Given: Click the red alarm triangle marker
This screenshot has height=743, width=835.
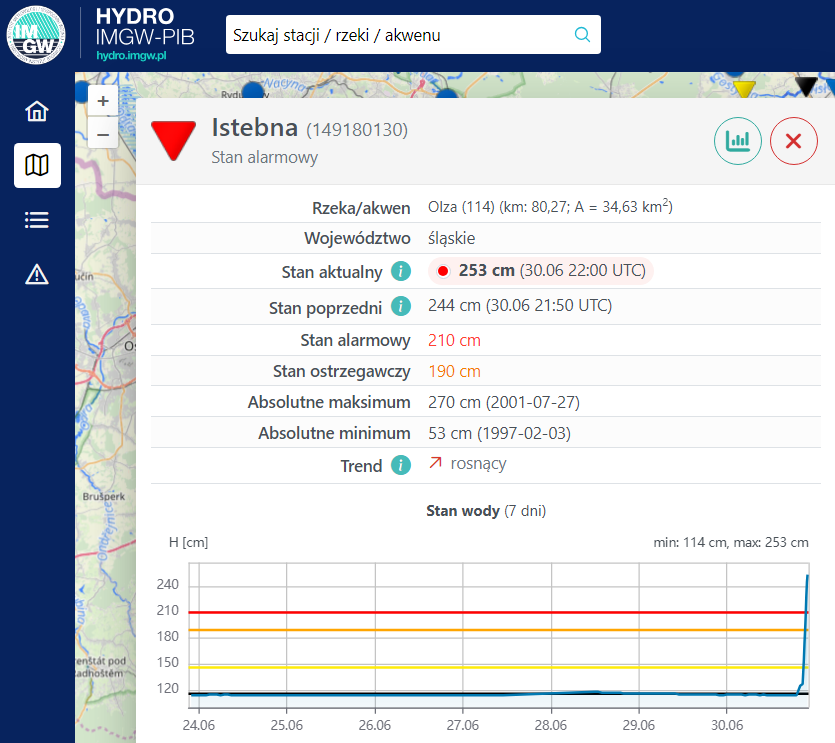Looking at the screenshot, I should click(x=174, y=140).
